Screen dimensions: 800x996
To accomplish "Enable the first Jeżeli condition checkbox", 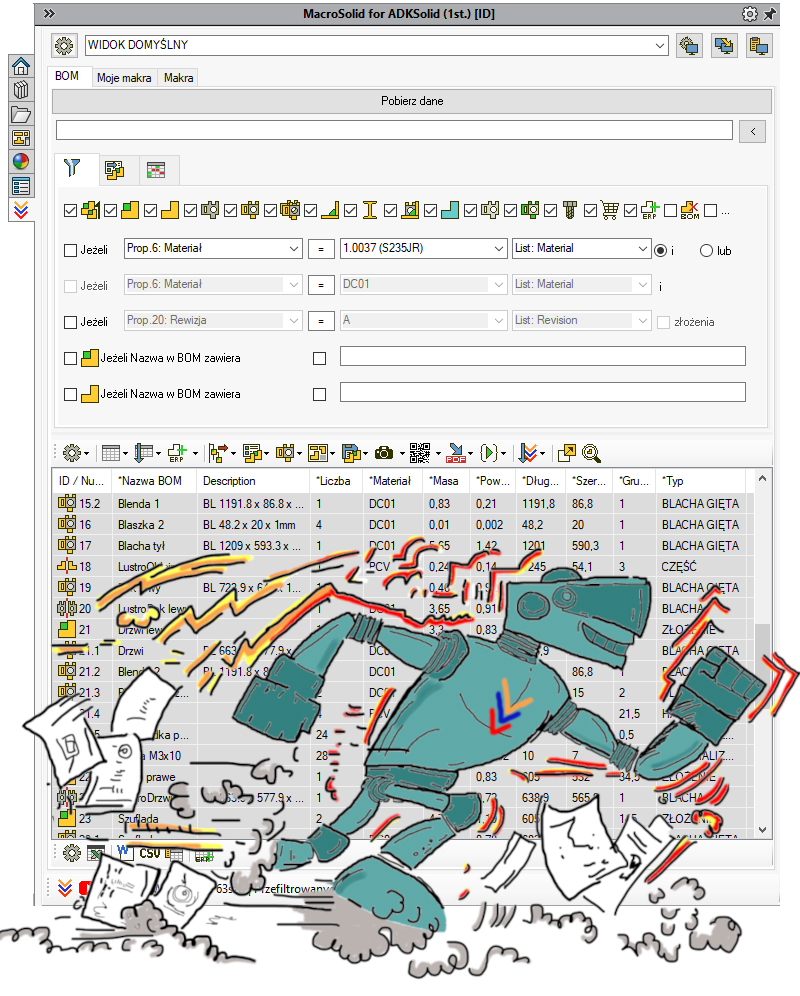I will pyautogui.click(x=70, y=250).
